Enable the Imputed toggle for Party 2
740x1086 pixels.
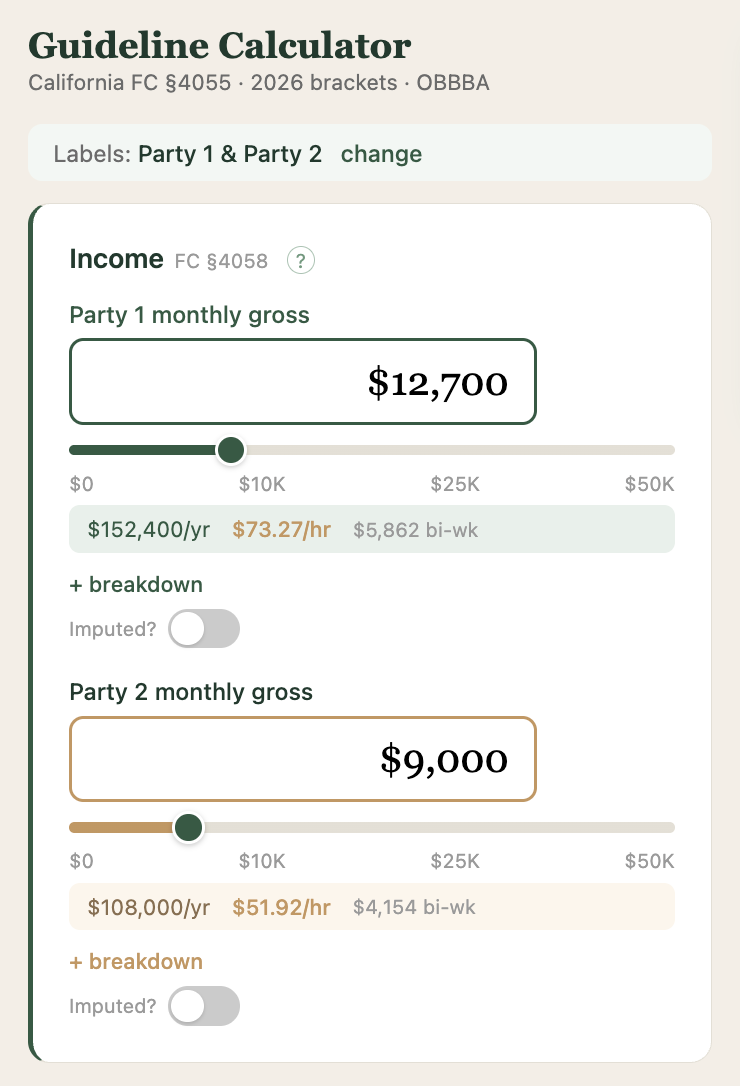pyautogui.click(x=204, y=1005)
